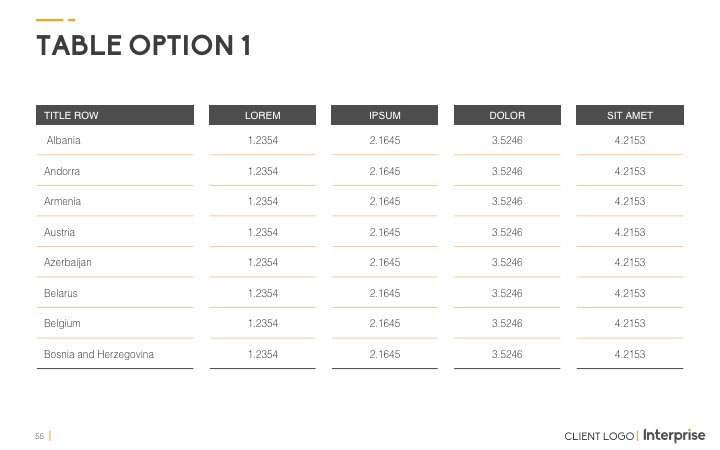Select the SIT AMET column header
Image resolution: width=720 pixels, height=450 pixels.
(x=630, y=116)
